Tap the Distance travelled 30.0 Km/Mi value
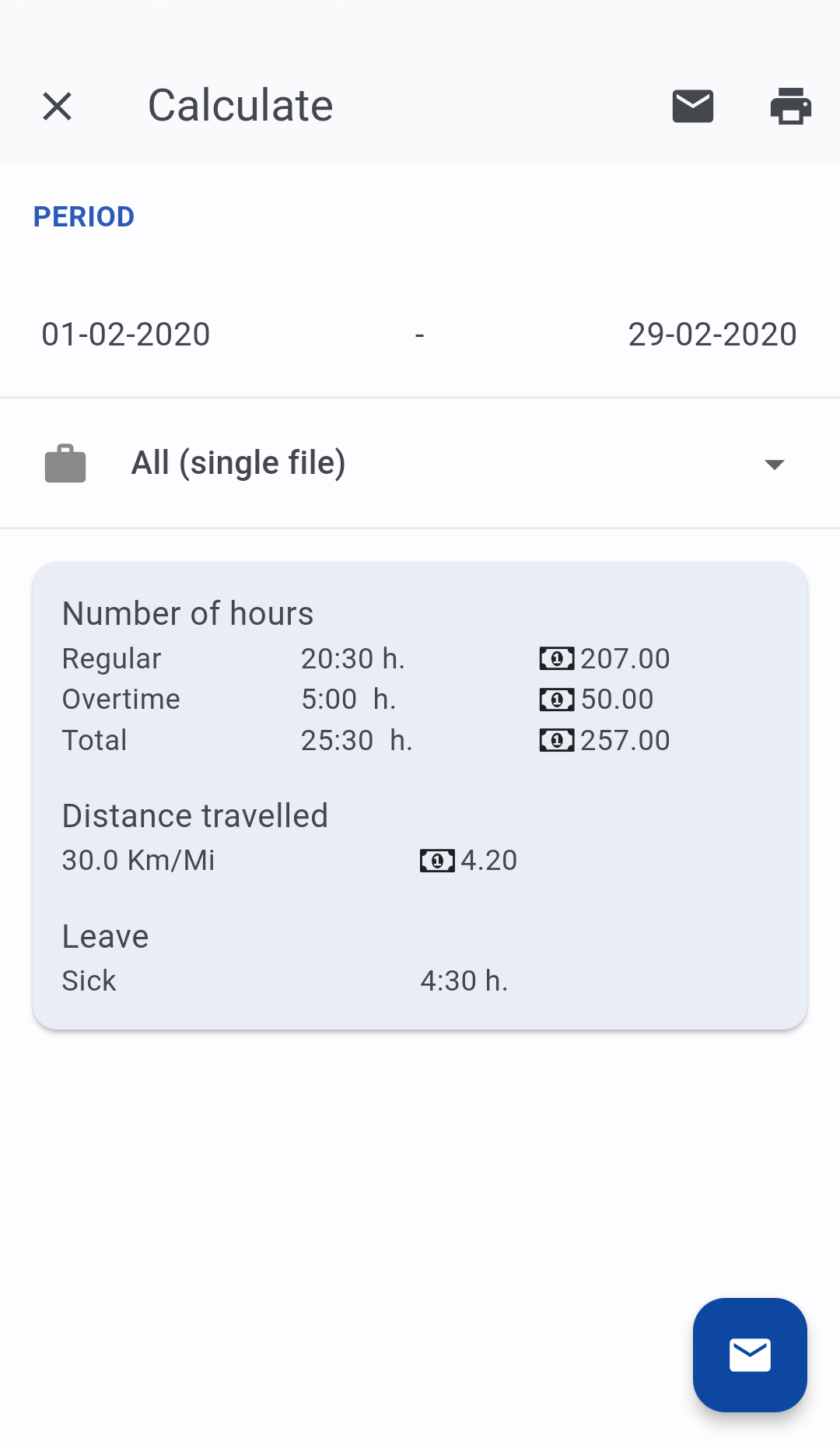The width and height of the screenshot is (840, 1445). pos(138,861)
